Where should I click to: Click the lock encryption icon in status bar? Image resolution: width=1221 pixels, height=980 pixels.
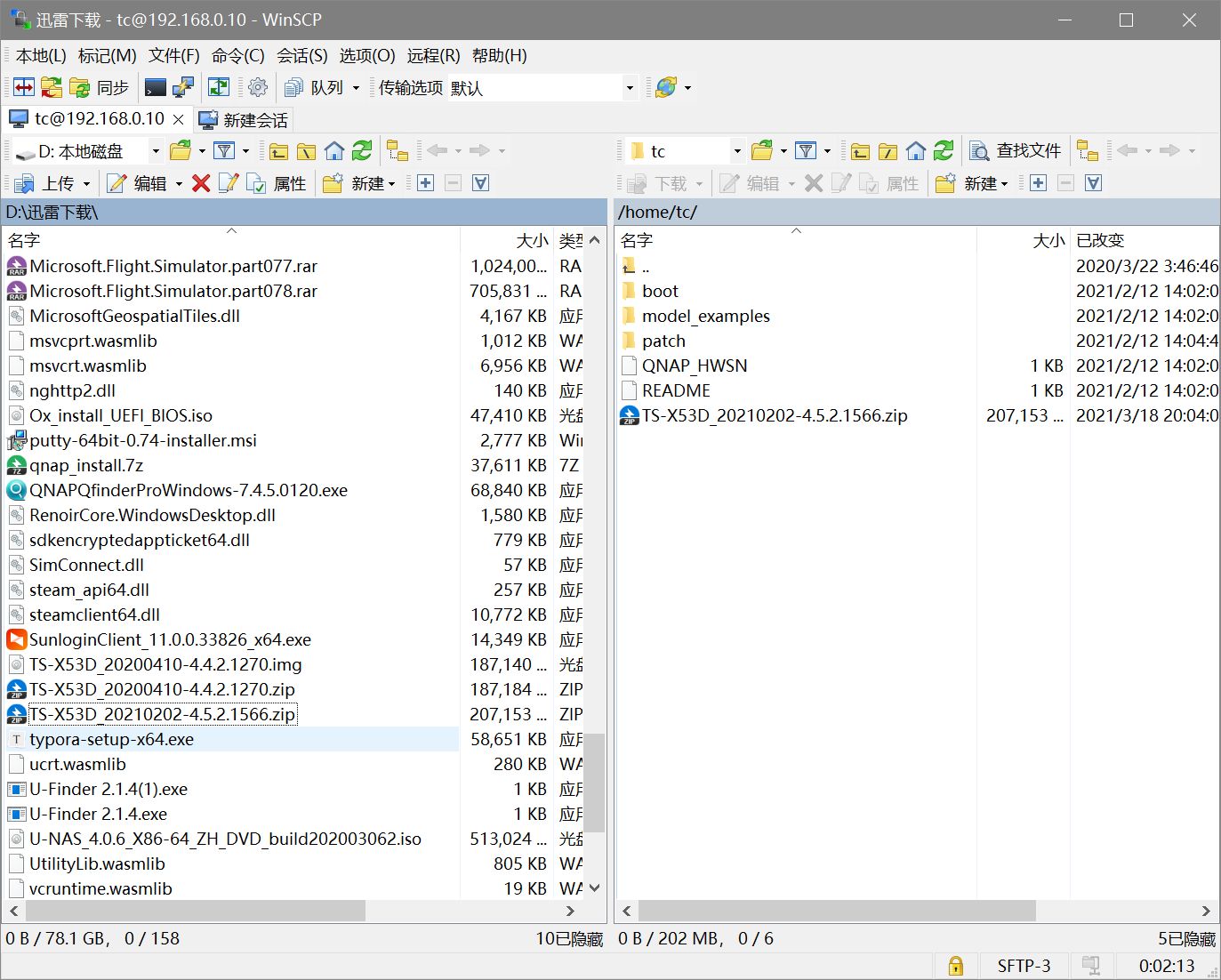coord(956,966)
